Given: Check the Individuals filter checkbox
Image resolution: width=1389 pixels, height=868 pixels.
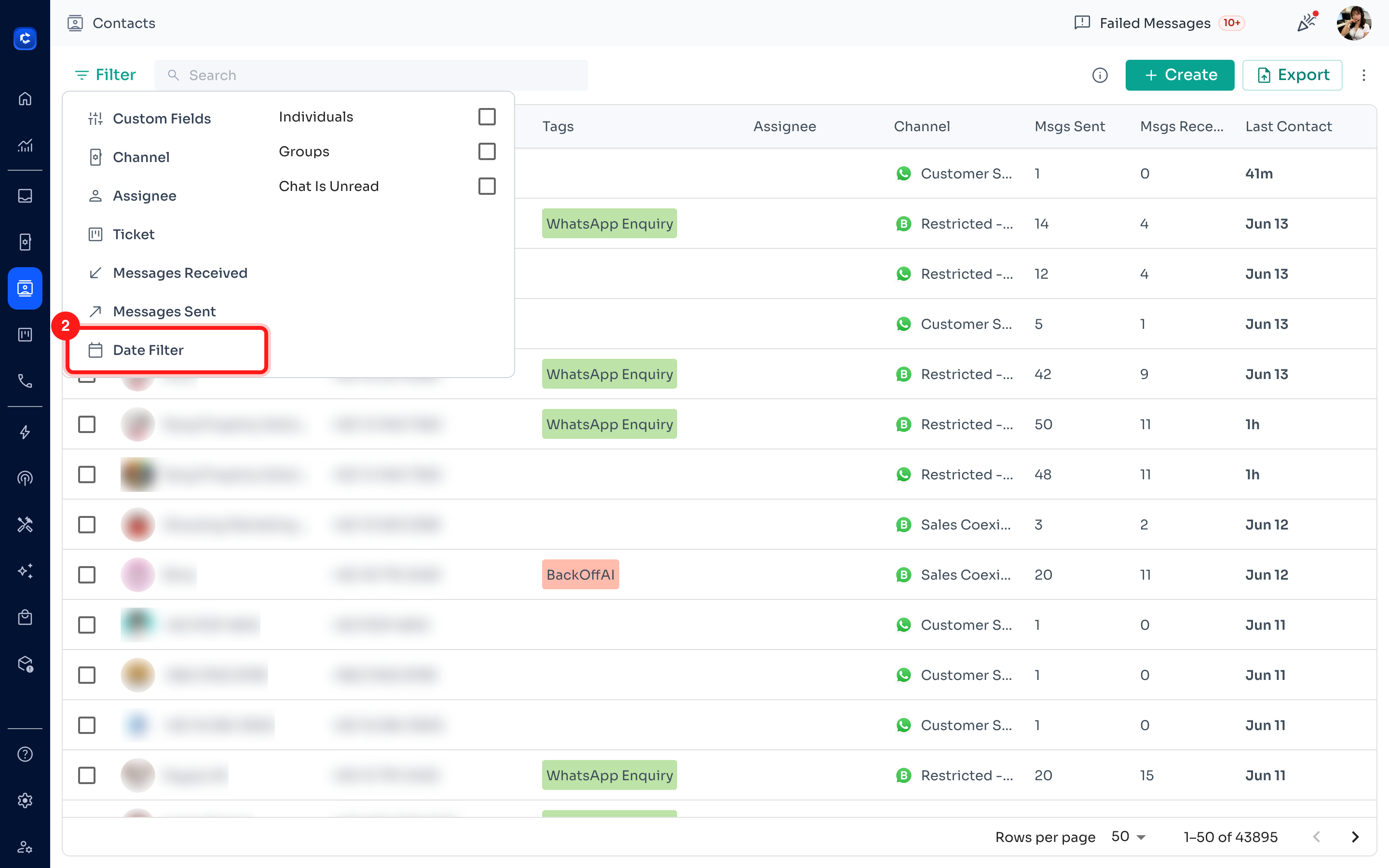Looking at the screenshot, I should [487, 117].
